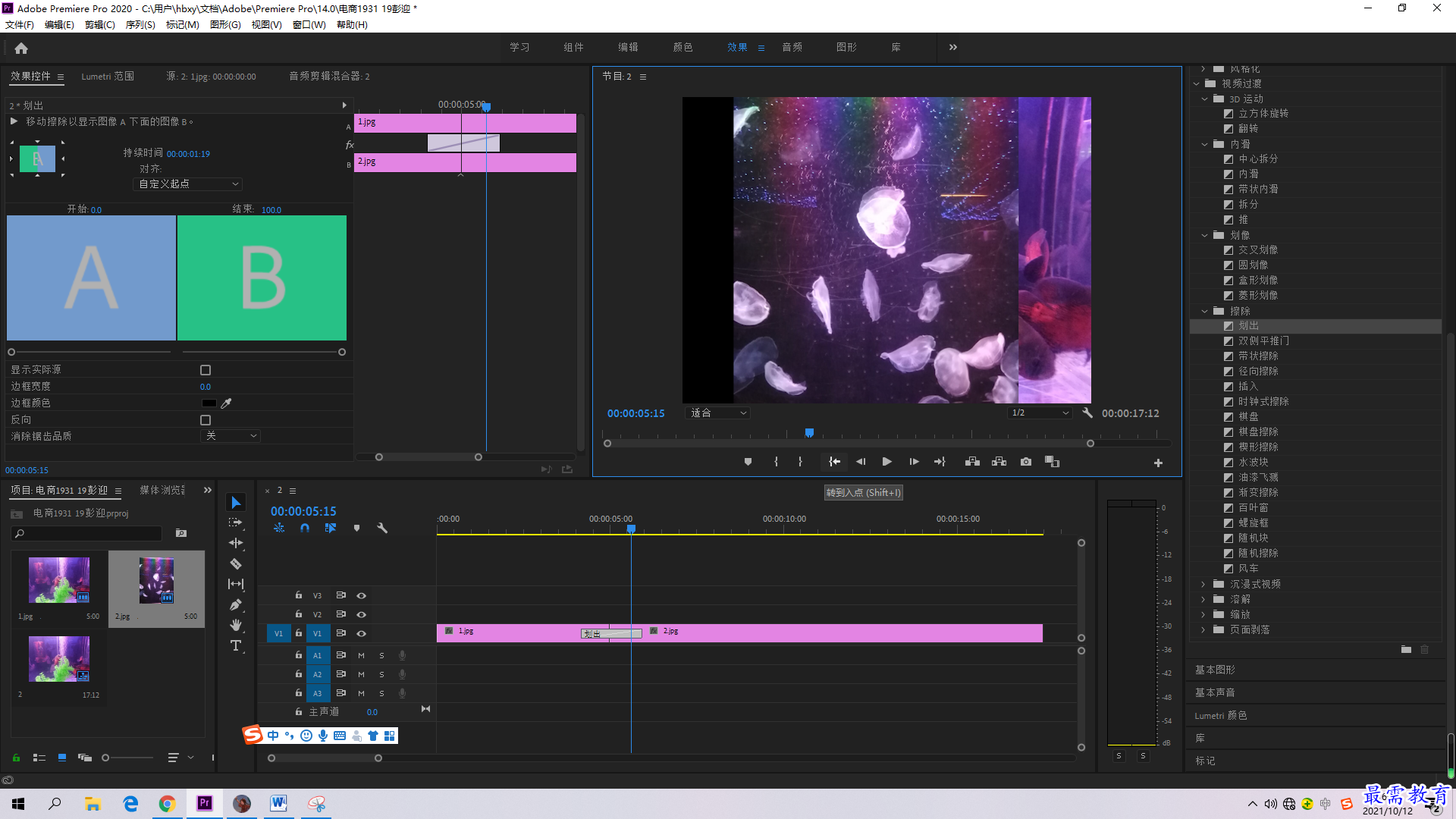Step back one frame in Program monitor
The width and height of the screenshot is (1456, 819).
pyautogui.click(x=861, y=462)
